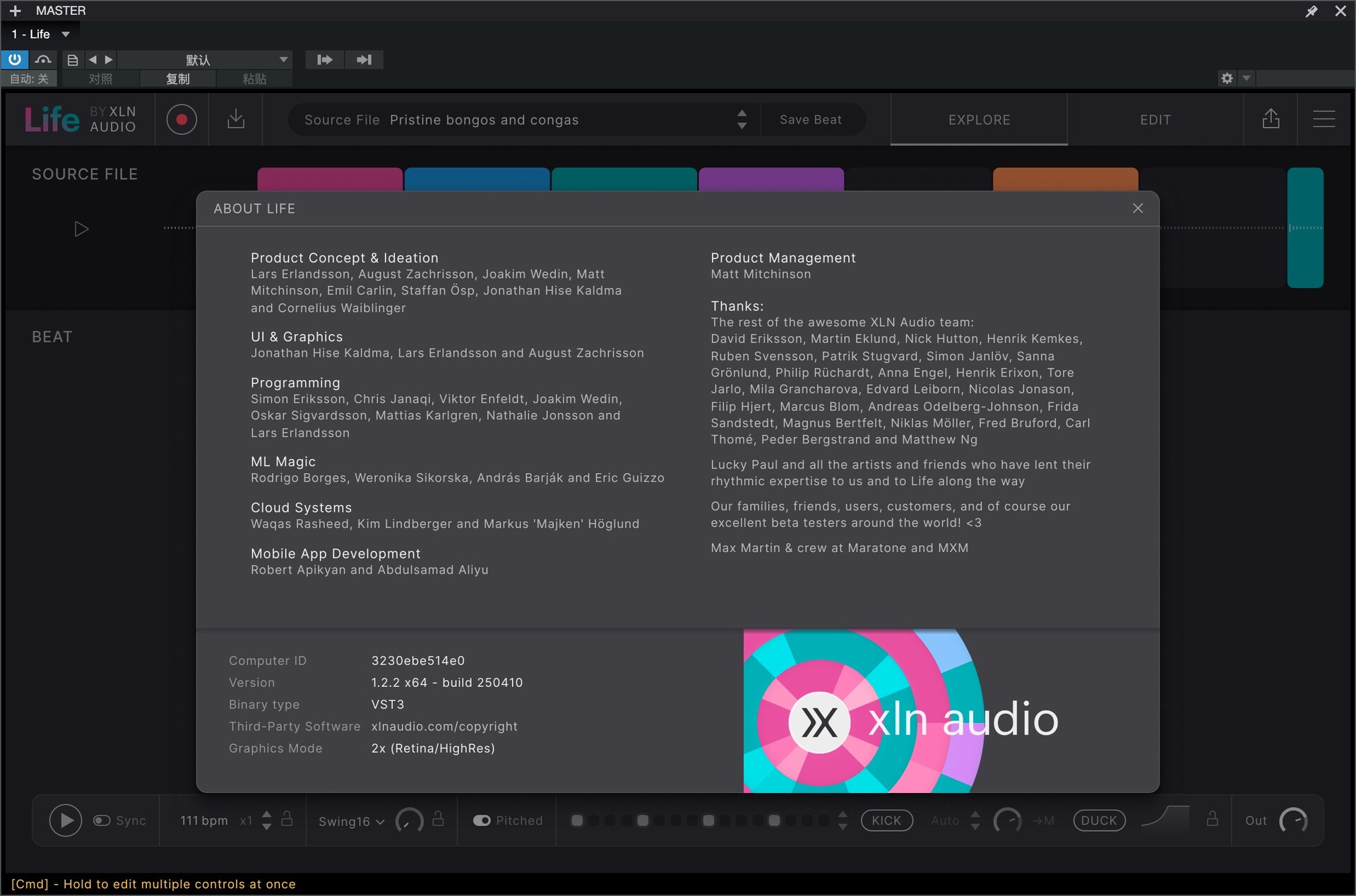Select the orange source file slice
The image size is (1356, 896).
pyautogui.click(x=1065, y=179)
